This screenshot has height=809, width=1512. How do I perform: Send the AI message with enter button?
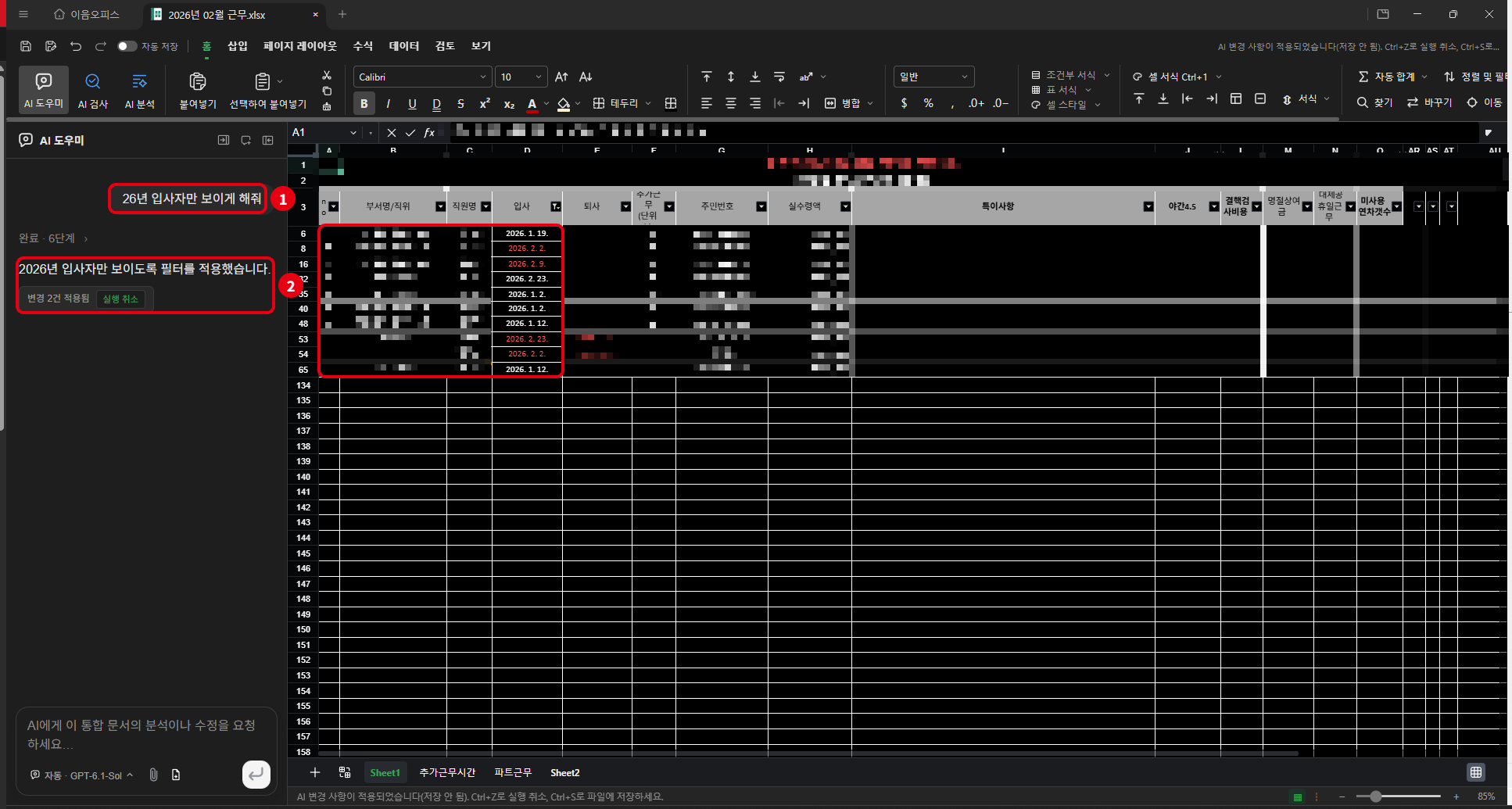click(x=256, y=775)
